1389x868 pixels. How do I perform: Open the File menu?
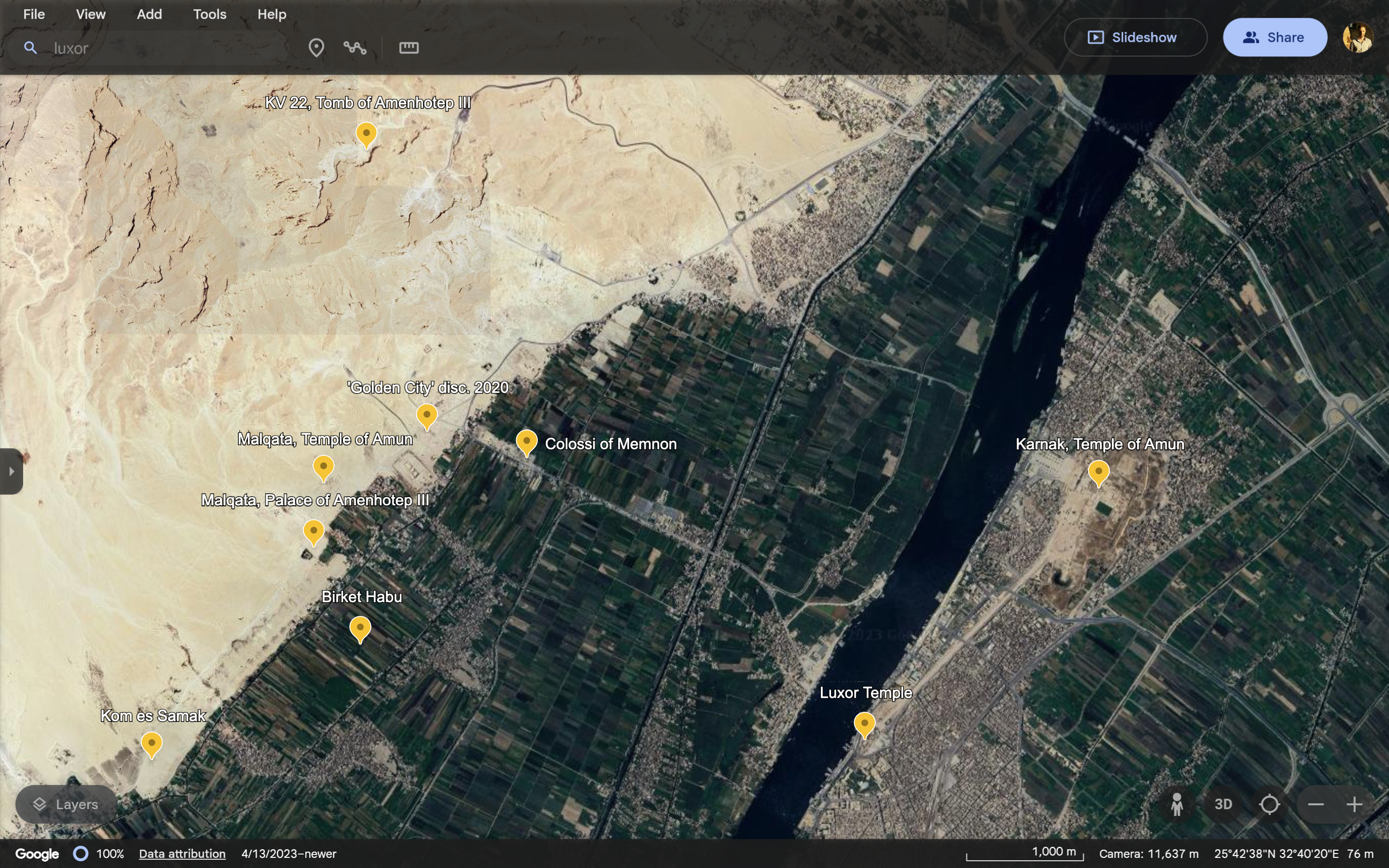(x=34, y=14)
